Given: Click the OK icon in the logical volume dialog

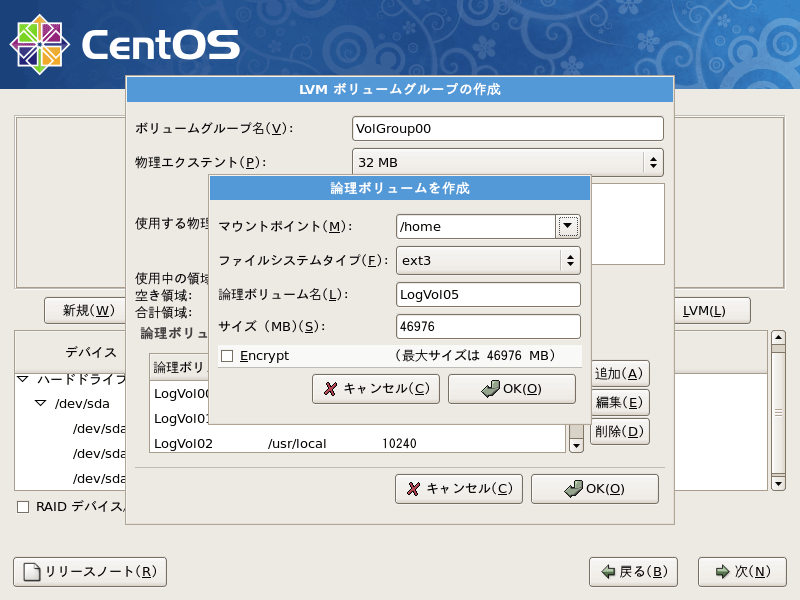Looking at the screenshot, I should pos(489,389).
